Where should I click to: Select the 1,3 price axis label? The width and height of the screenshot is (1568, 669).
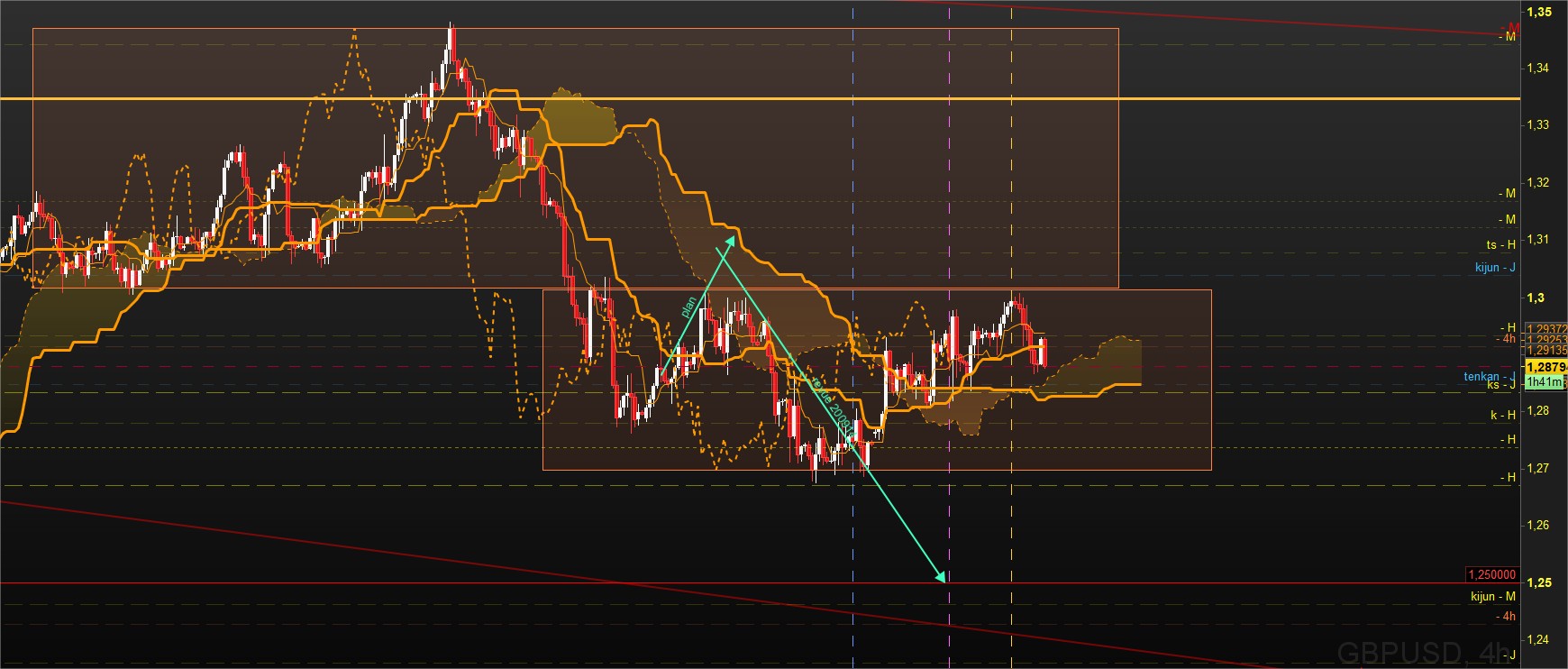(x=1535, y=298)
